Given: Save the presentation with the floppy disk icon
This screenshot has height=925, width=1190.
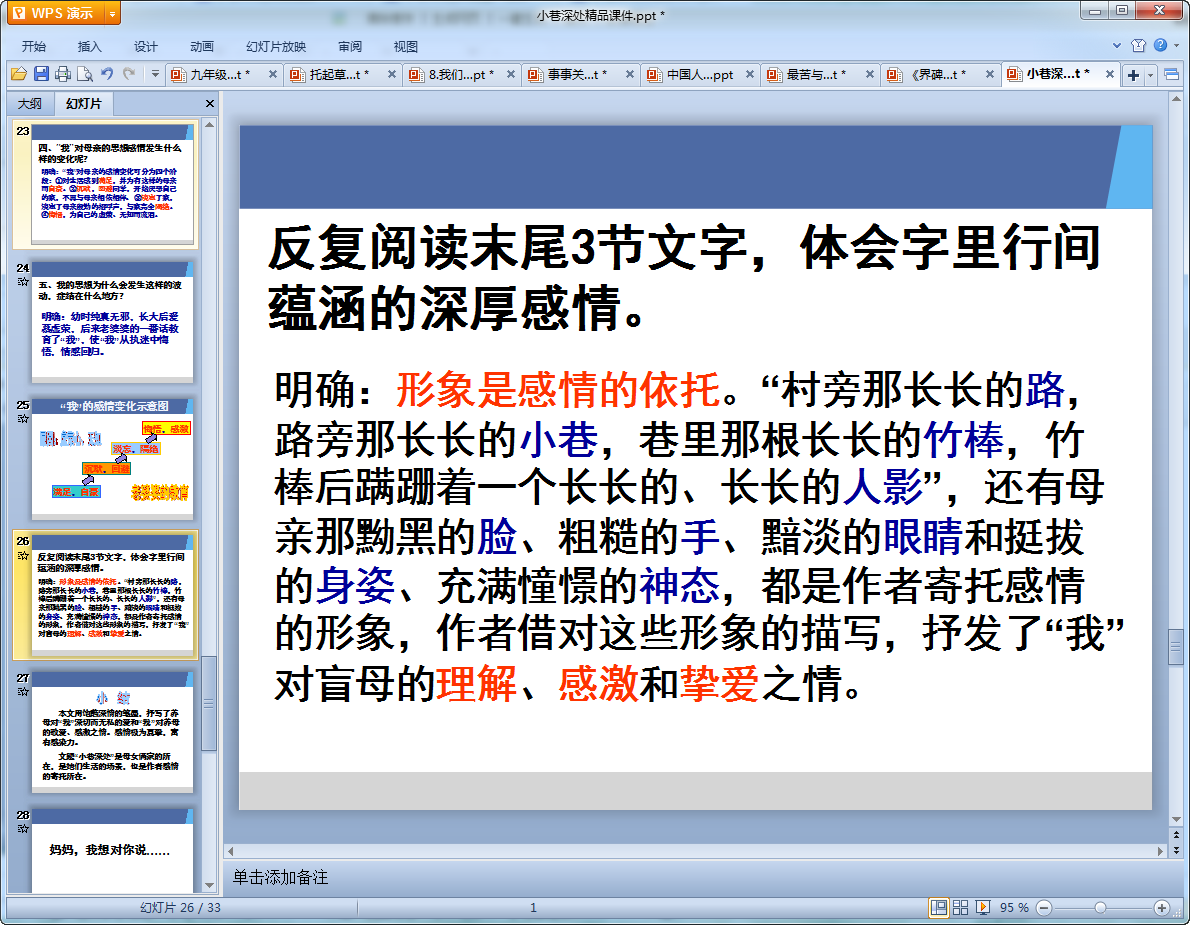Looking at the screenshot, I should pyautogui.click(x=41, y=74).
